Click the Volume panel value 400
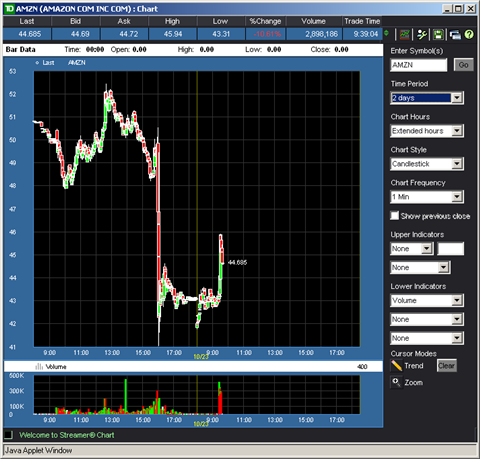Image resolution: width=480 pixels, height=459 pixels. click(x=362, y=367)
